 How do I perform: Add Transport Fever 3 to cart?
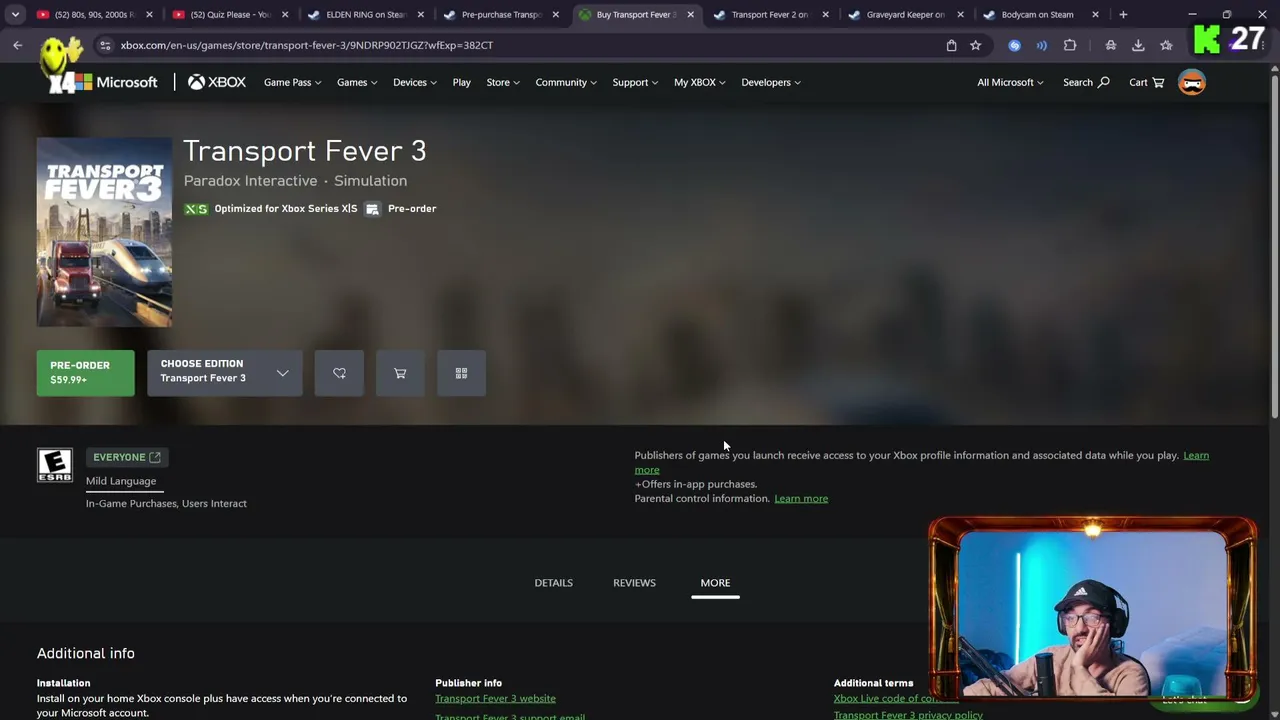click(400, 373)
